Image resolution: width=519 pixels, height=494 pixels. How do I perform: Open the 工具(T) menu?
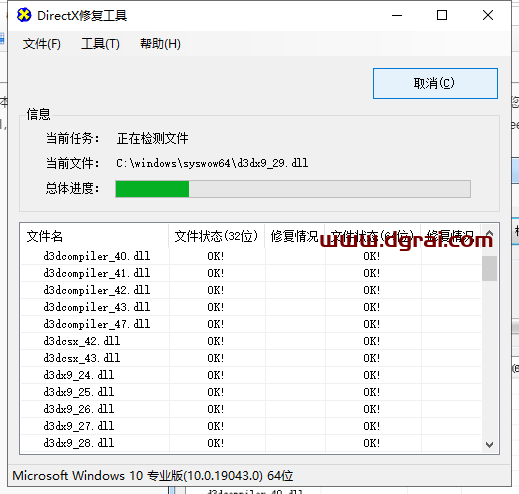point(100,44)
